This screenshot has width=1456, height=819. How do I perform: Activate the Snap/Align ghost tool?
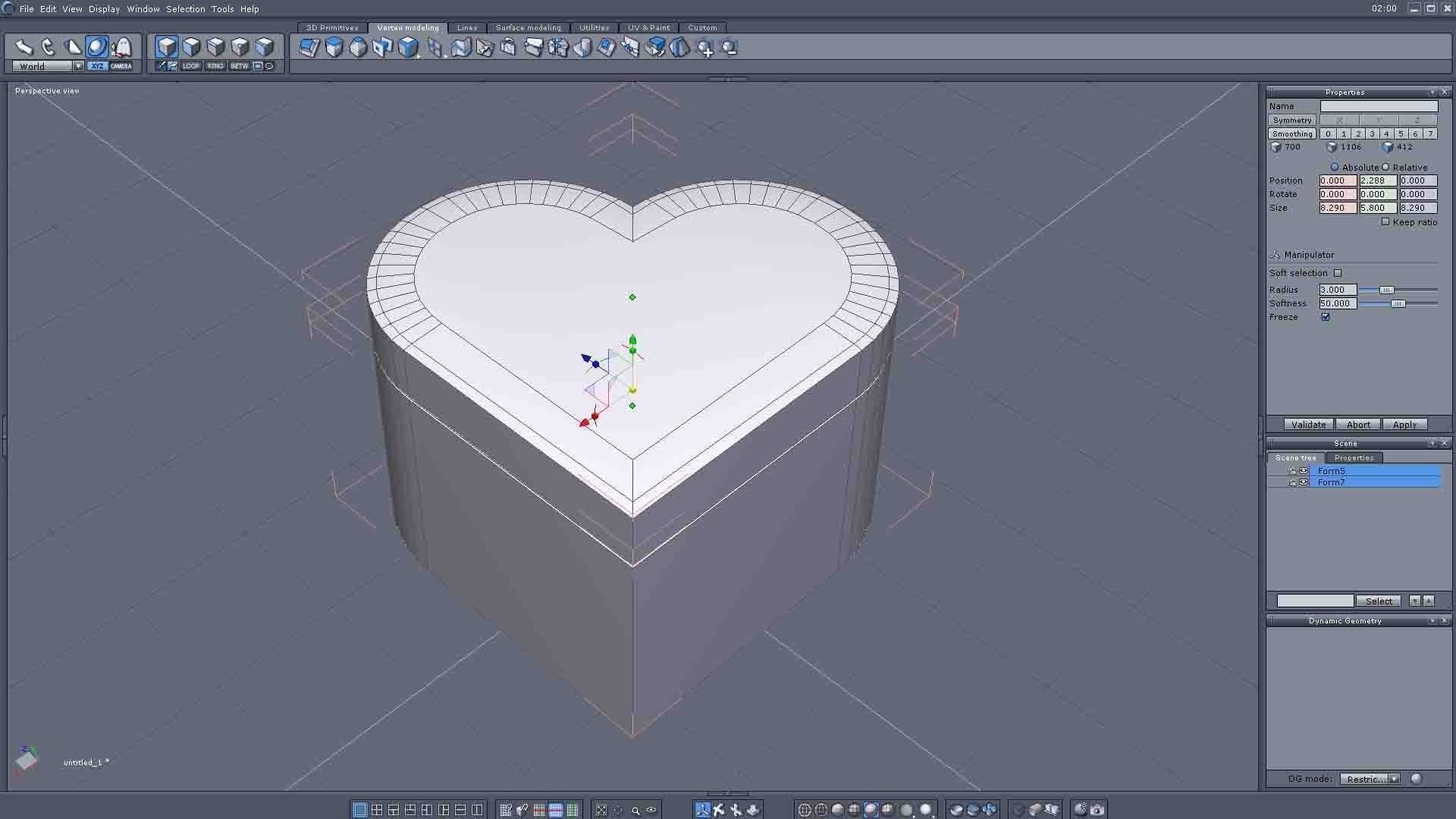click(x=121, y=47)
